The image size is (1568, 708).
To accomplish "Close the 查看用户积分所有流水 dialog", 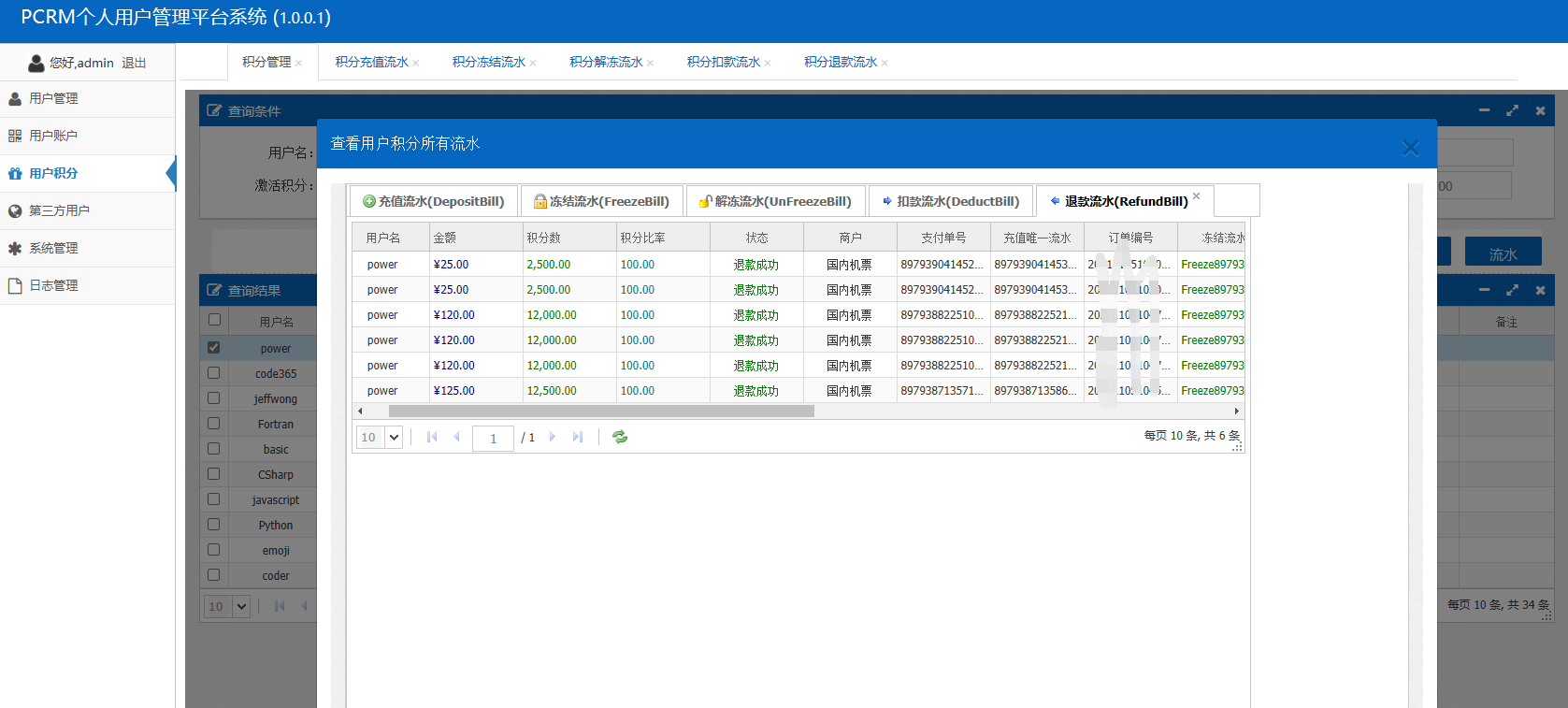I will 1410,148.
